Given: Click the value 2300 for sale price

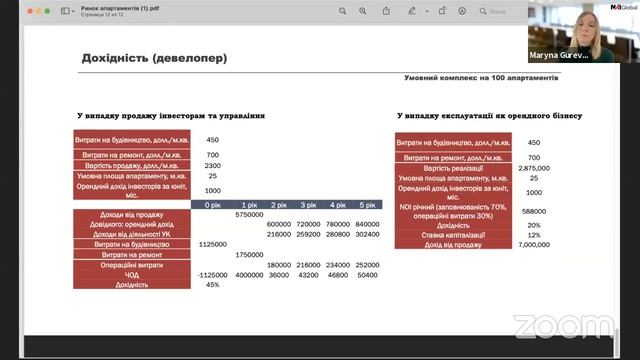Looking at the screenshot, I should [x=213, y=166].
